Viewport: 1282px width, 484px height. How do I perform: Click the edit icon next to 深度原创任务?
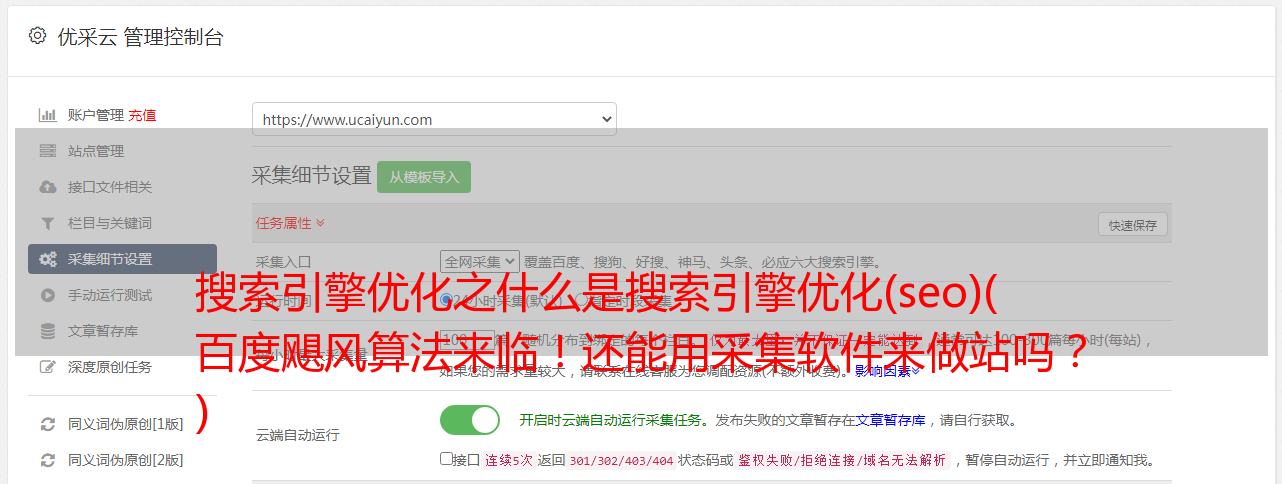[x=47, y=367]
